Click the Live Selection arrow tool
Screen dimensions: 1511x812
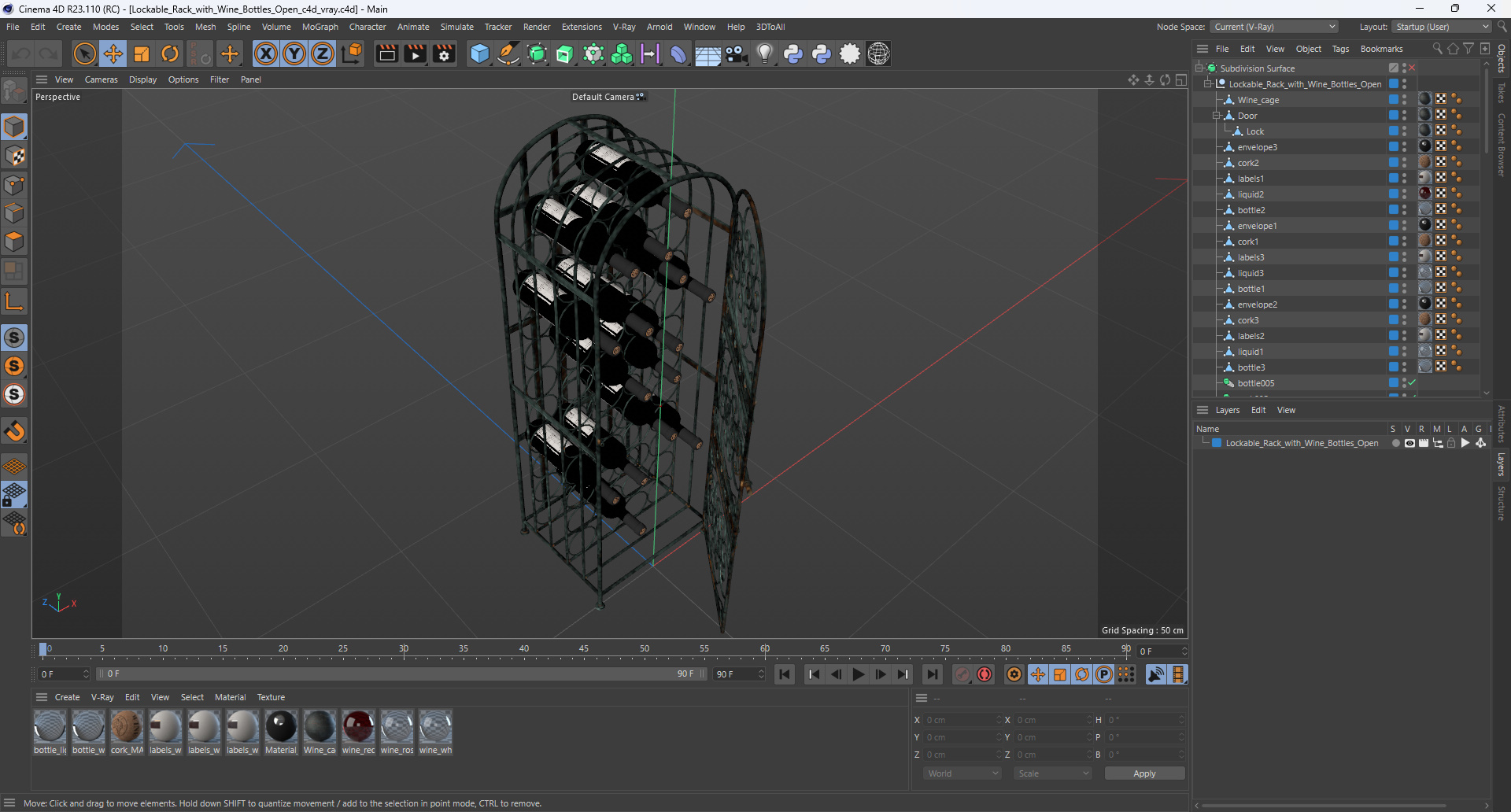click(84, 54)
